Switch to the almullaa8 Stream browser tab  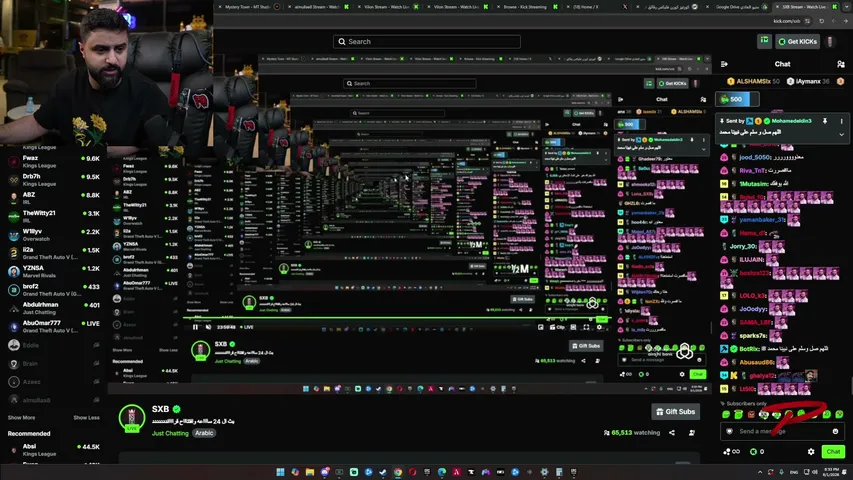point(319,7)
